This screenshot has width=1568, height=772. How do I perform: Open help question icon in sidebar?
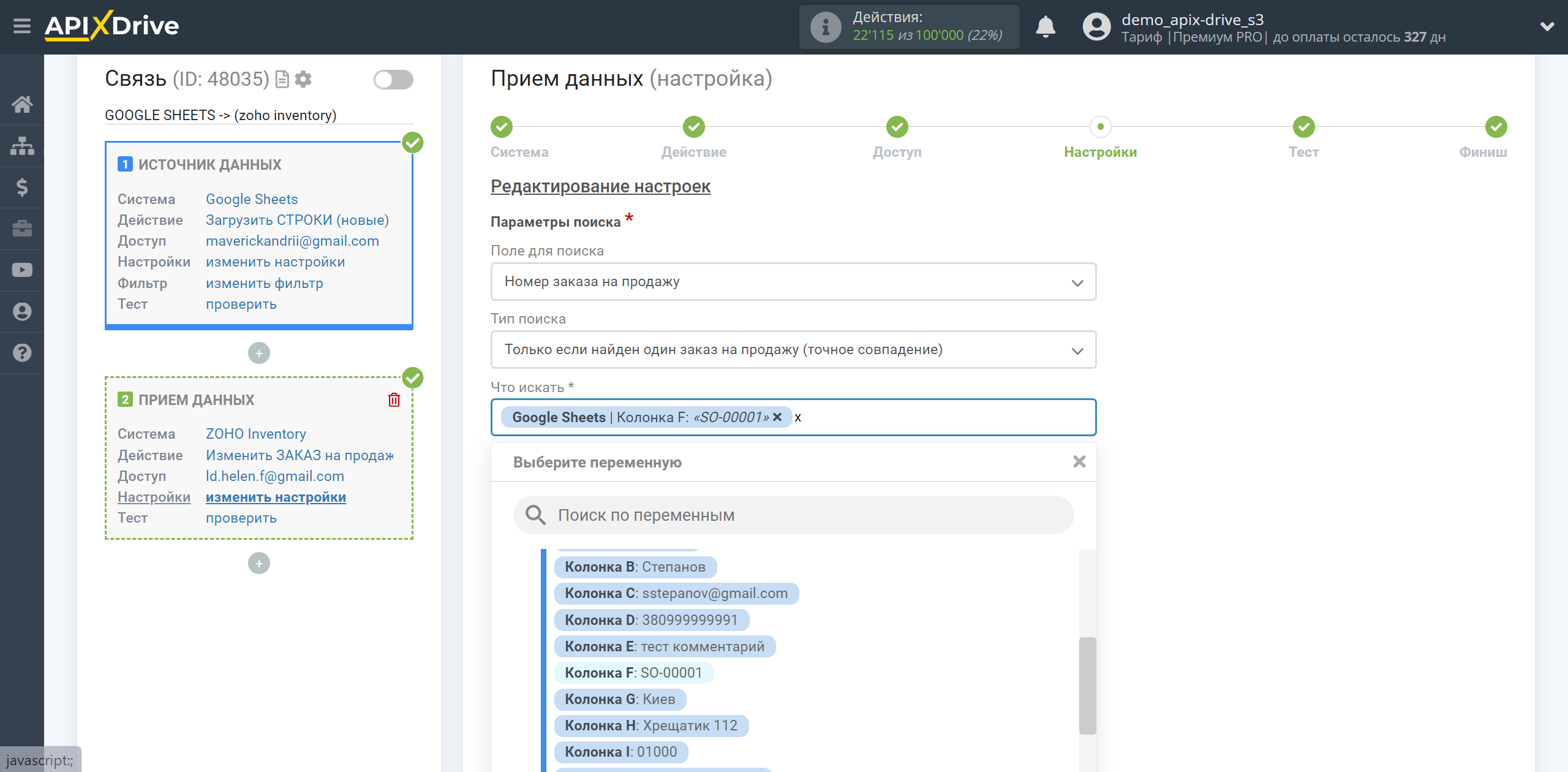click(22, 353)
